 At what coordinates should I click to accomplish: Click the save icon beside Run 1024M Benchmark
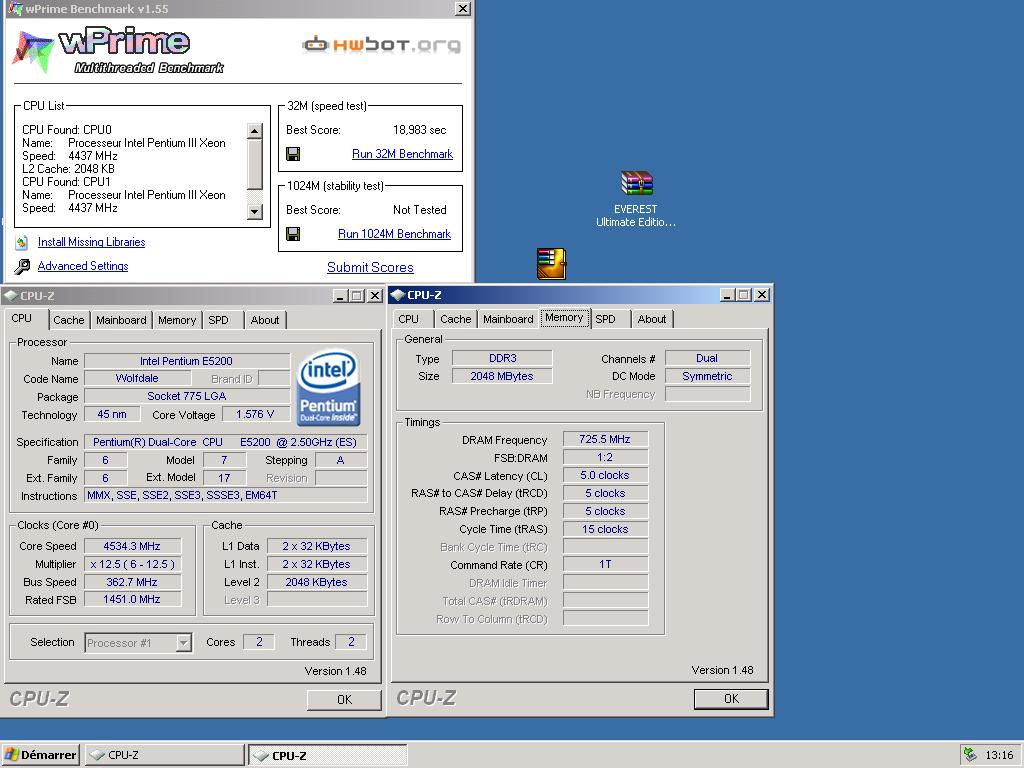point(293,234)
